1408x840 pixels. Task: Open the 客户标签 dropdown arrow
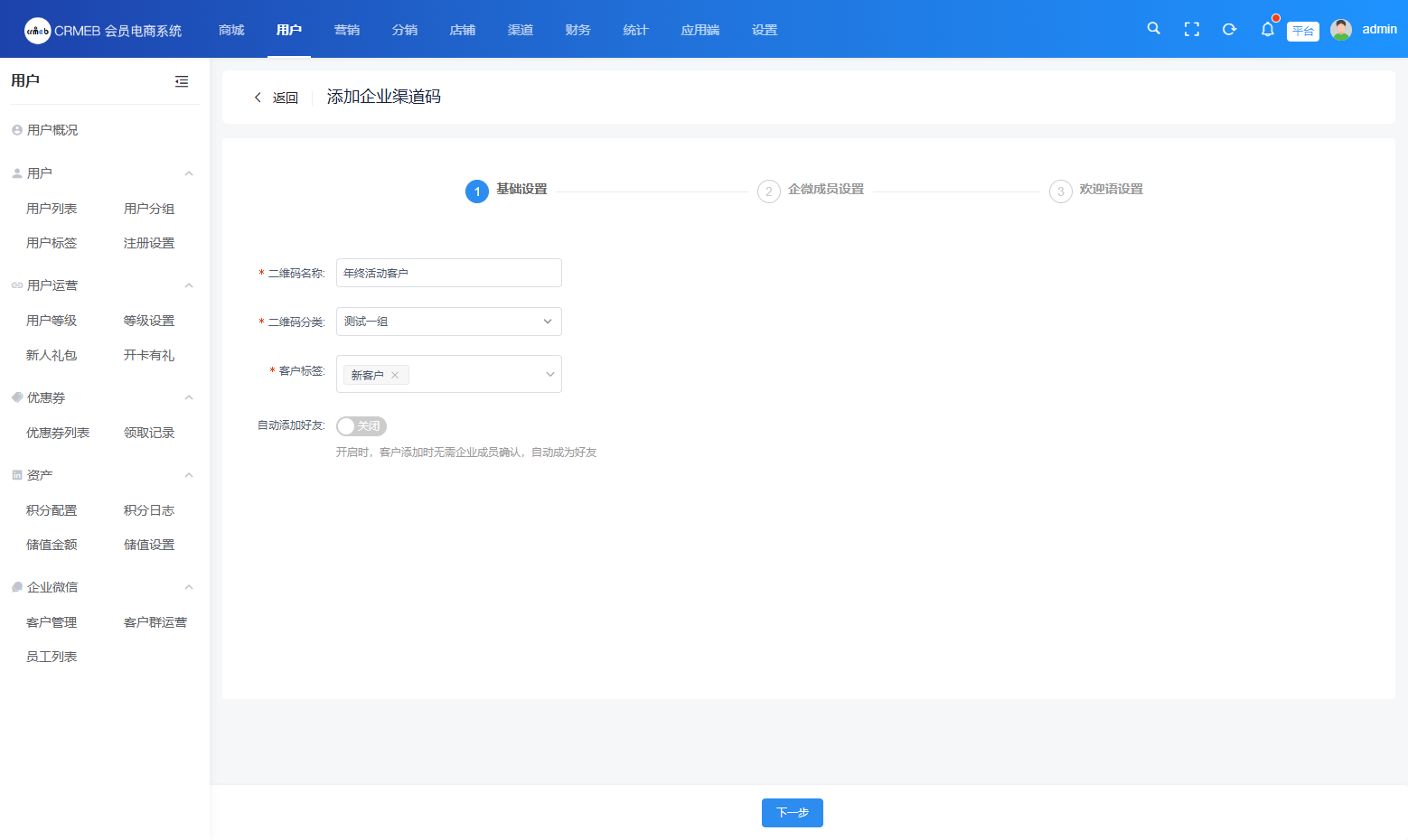click(549, 374)
